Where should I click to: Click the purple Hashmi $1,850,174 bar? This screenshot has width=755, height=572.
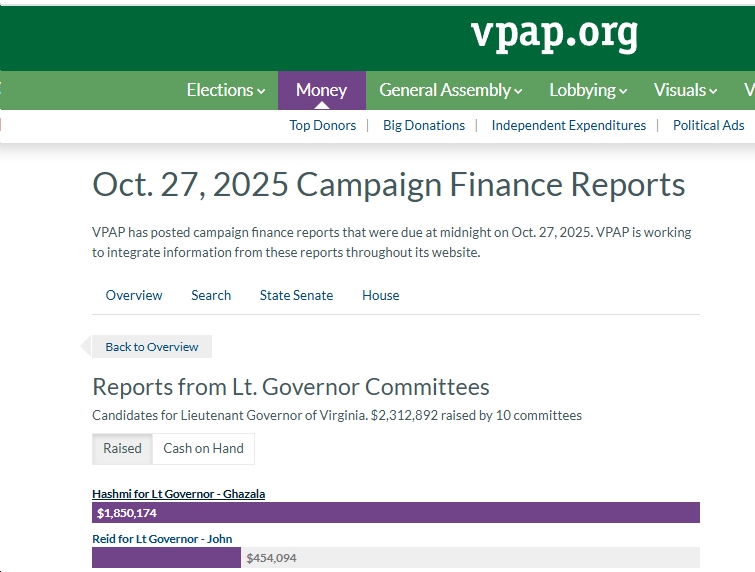pos(396,513)
